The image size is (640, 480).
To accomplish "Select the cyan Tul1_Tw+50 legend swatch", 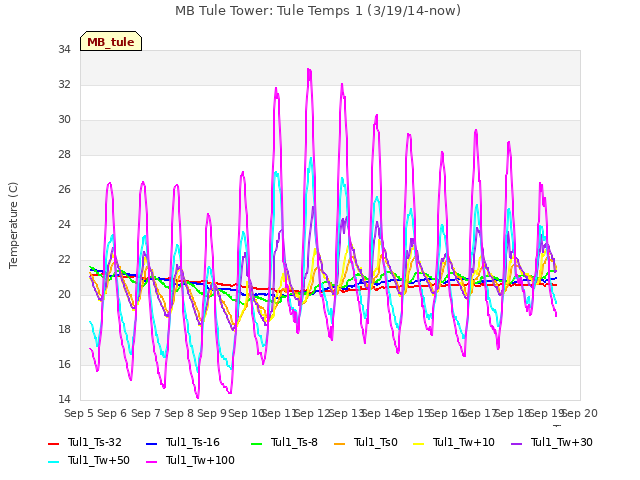I will [53, 461].
